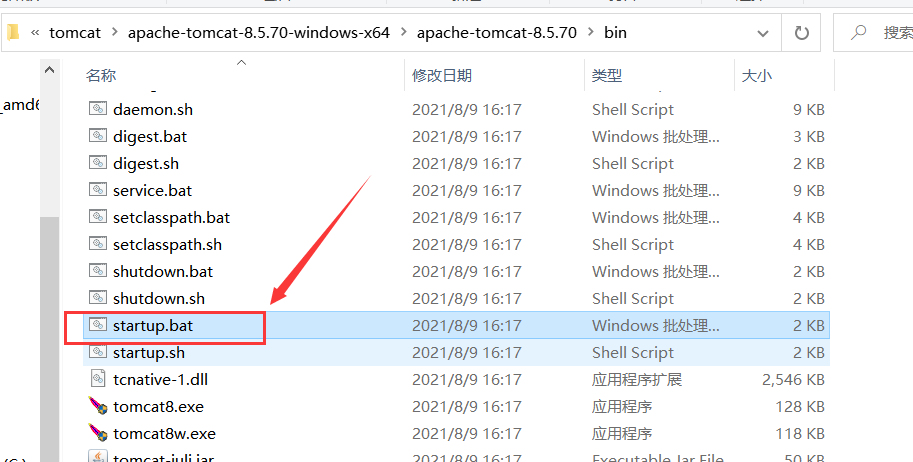This screenshot has width=913, height=462.
Task: Click the tcnative-1.dll file icon
Action: coord(97,379)
